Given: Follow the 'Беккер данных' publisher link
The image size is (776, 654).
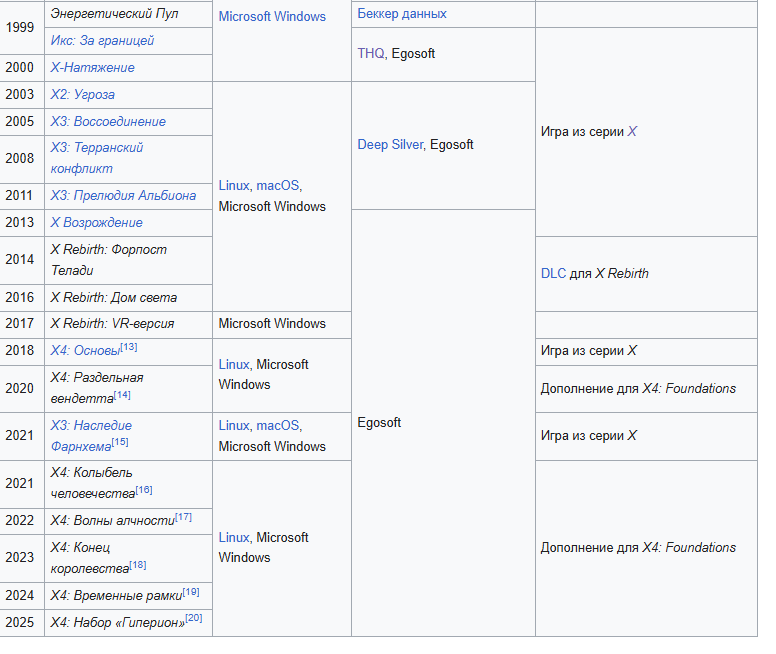Looking at the screenshot, I should click(x=402, y=14).
